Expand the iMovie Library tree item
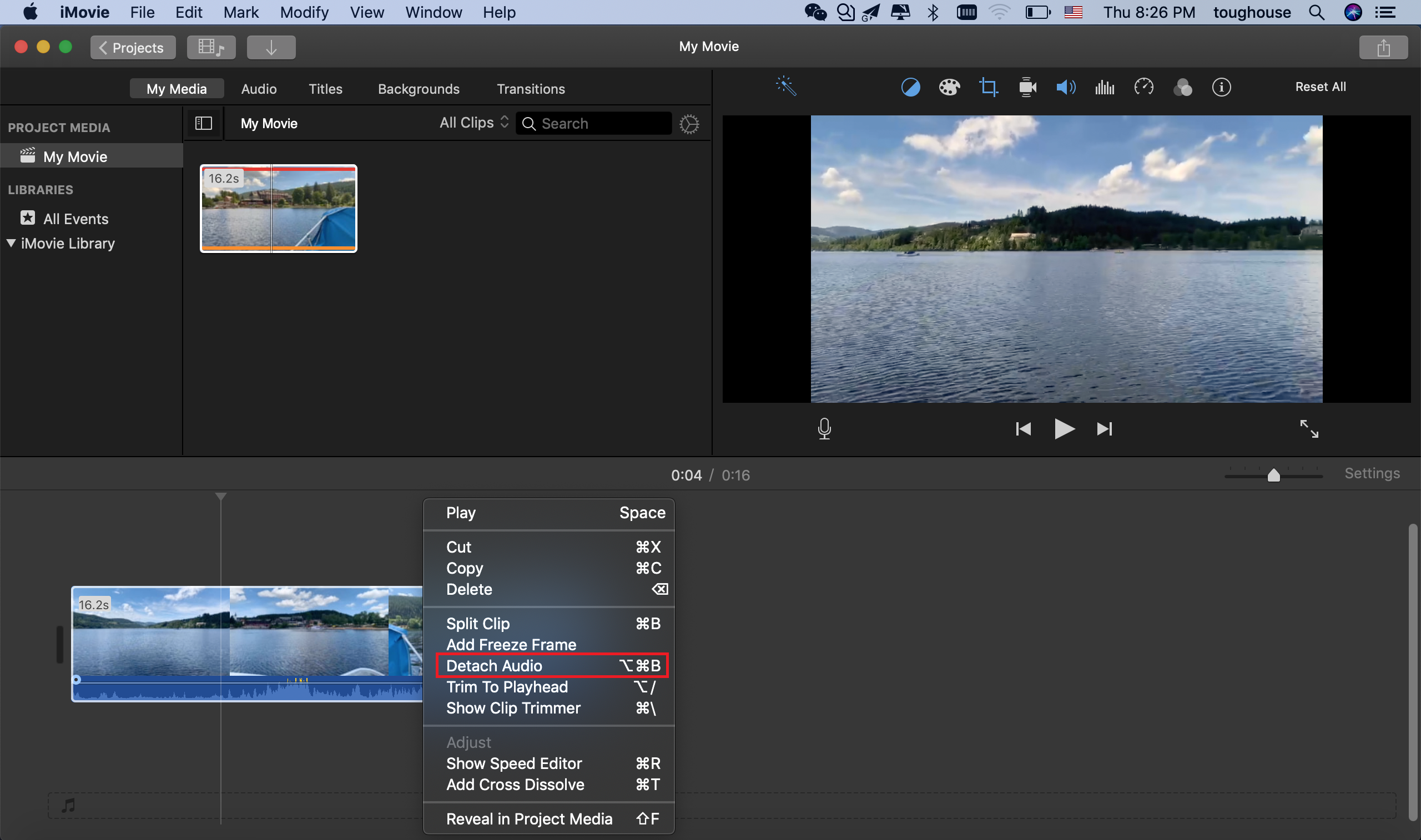 click(x=9, y=243)
